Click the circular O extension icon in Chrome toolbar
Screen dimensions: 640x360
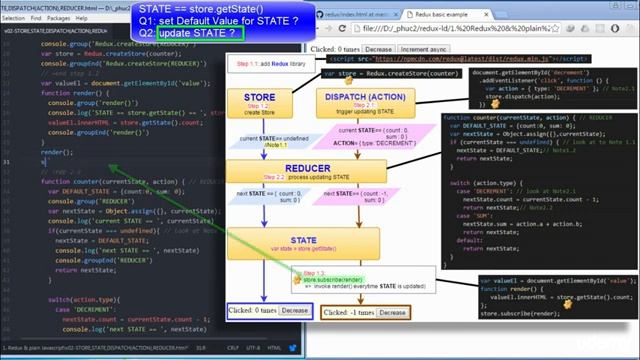(x=615, y=29)
